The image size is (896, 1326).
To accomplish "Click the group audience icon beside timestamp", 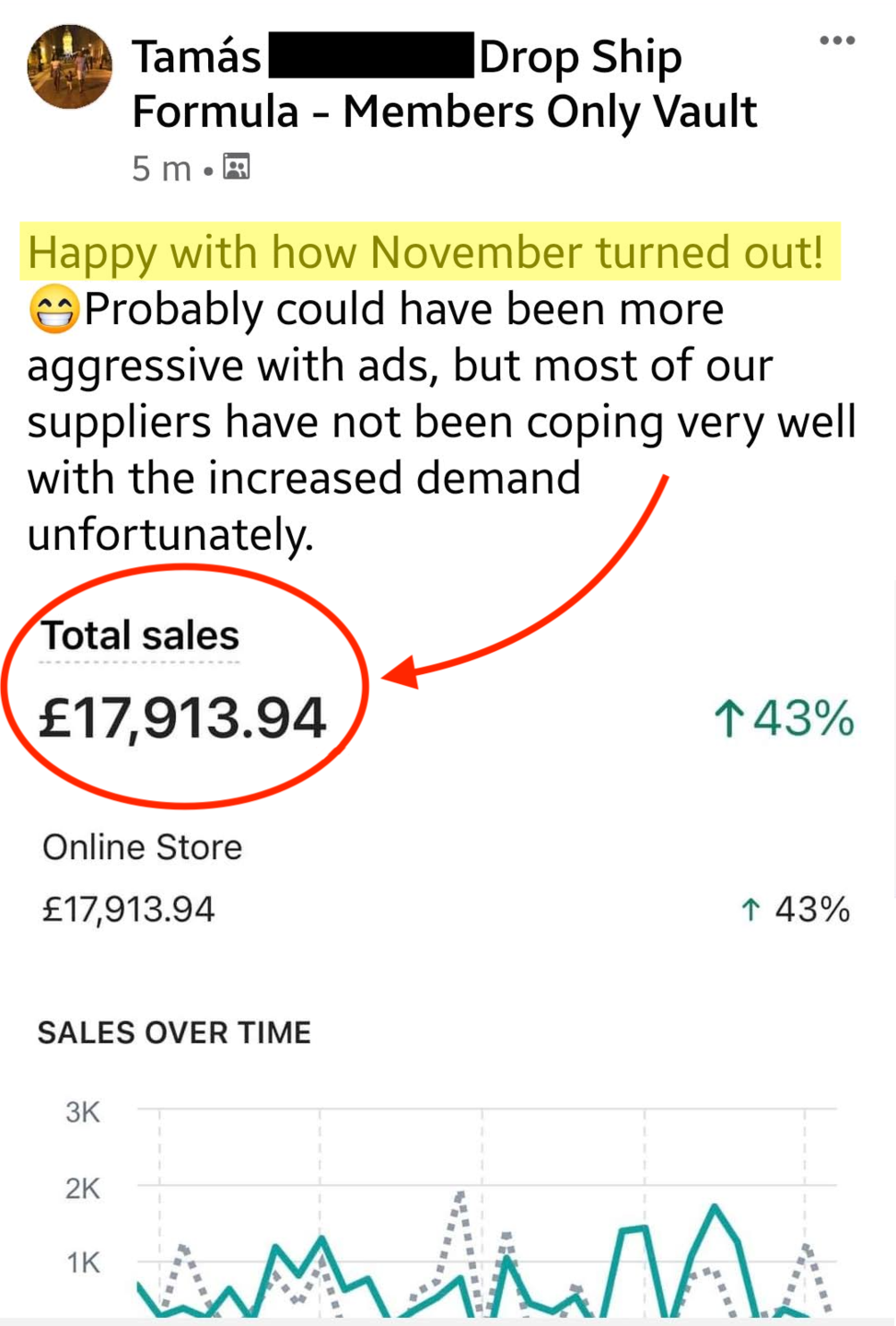I will click(x=237, y=167).
